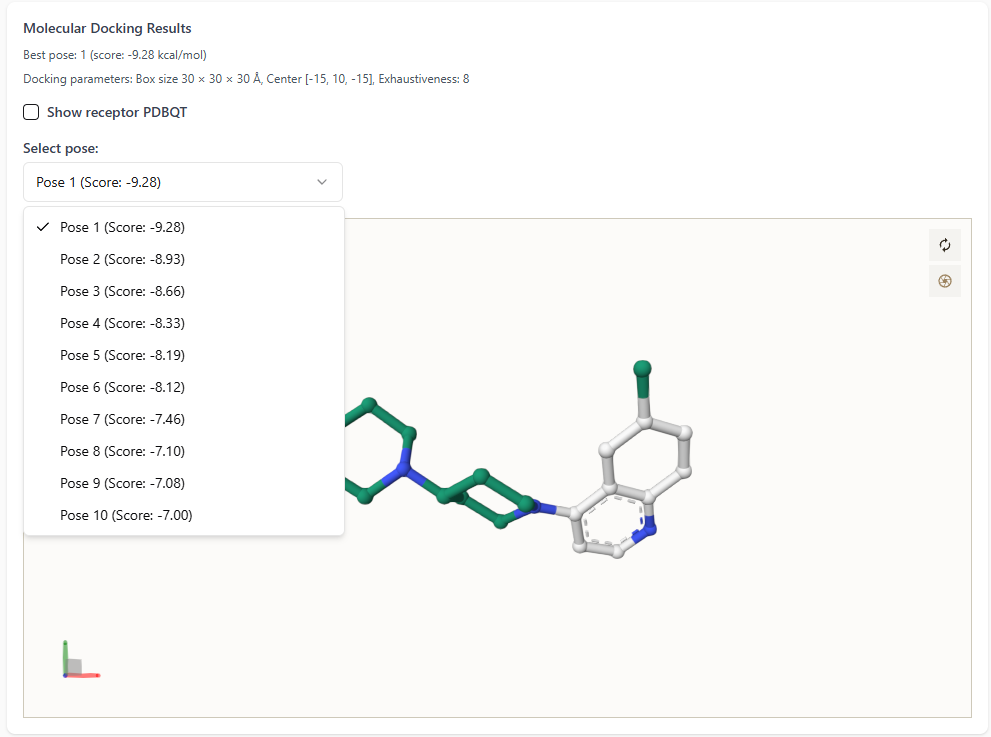Click the green Y-axis of orientation gizmo
This screenshot has height=737, width=991.
pyautogui.click(x=65, y=656)
